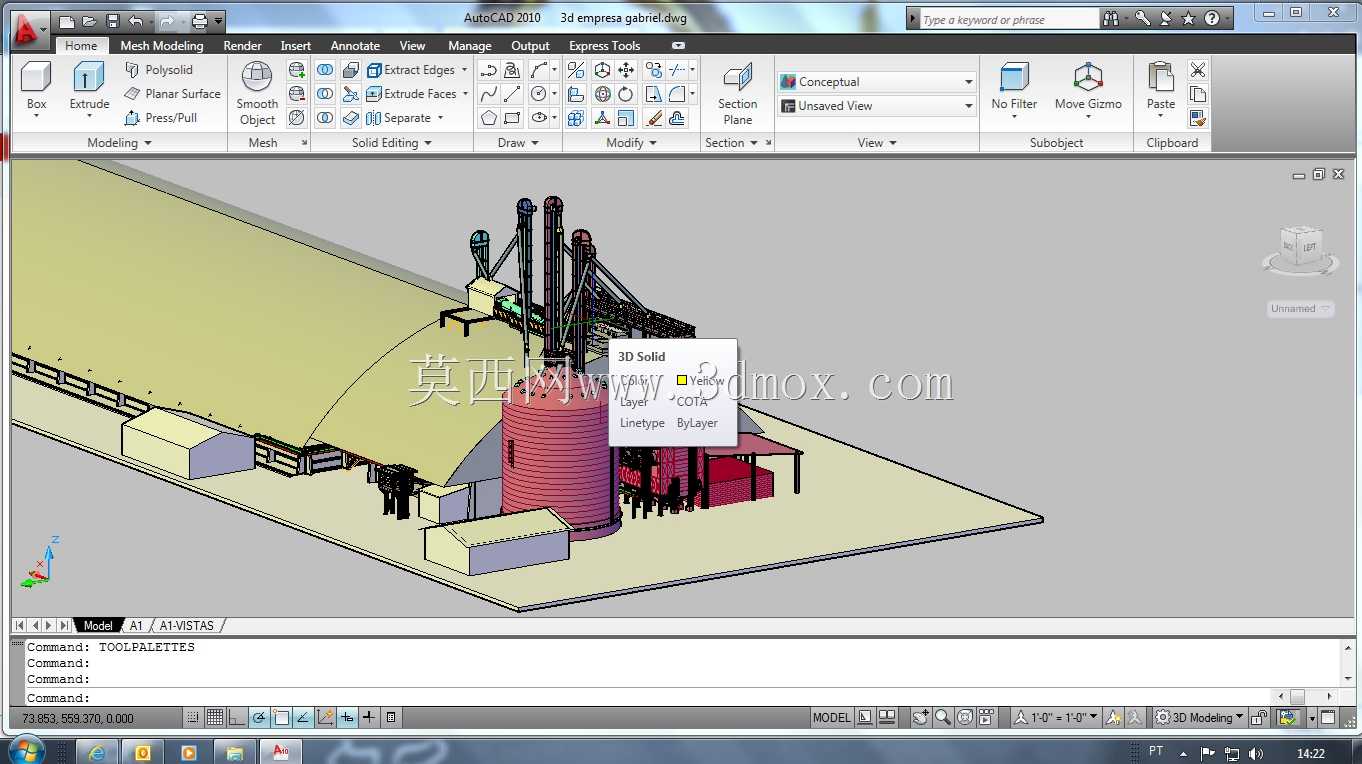Select the Move modify tool
Image resolution: width=1362 pixels, height=764 pixels.
point(626,70)
